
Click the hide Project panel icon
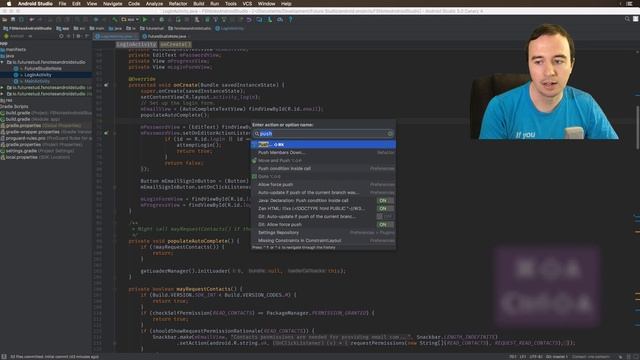pyautogui.click(x=87, y=36)
